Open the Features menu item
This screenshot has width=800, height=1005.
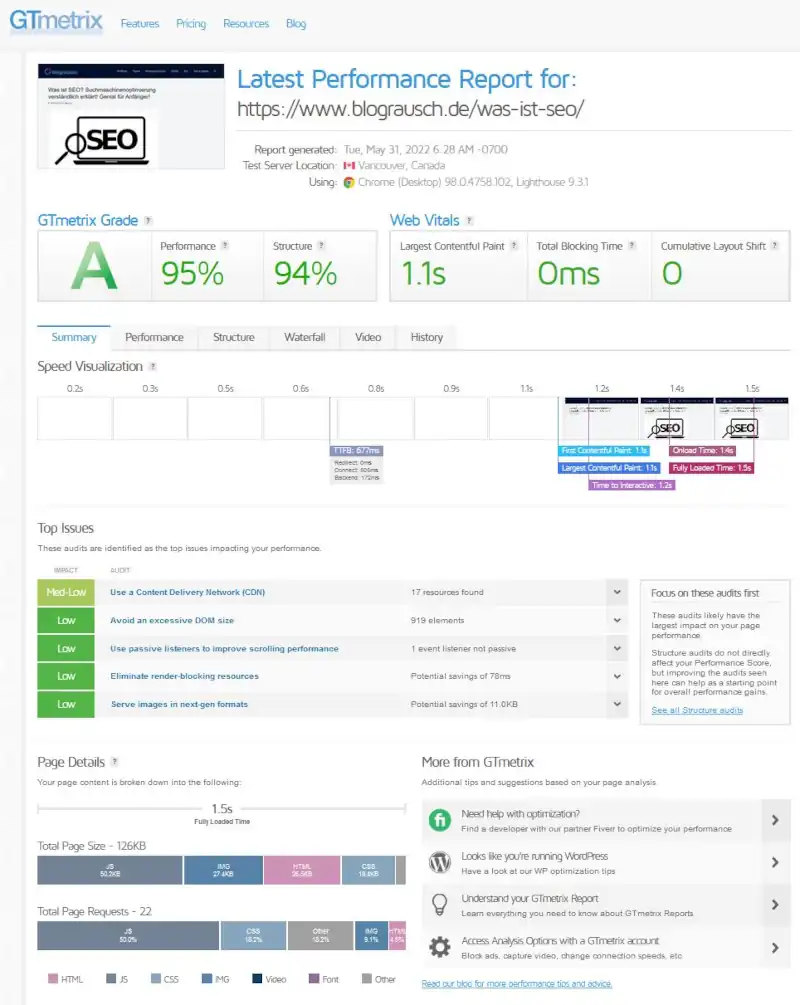click(x=140, y=24)
